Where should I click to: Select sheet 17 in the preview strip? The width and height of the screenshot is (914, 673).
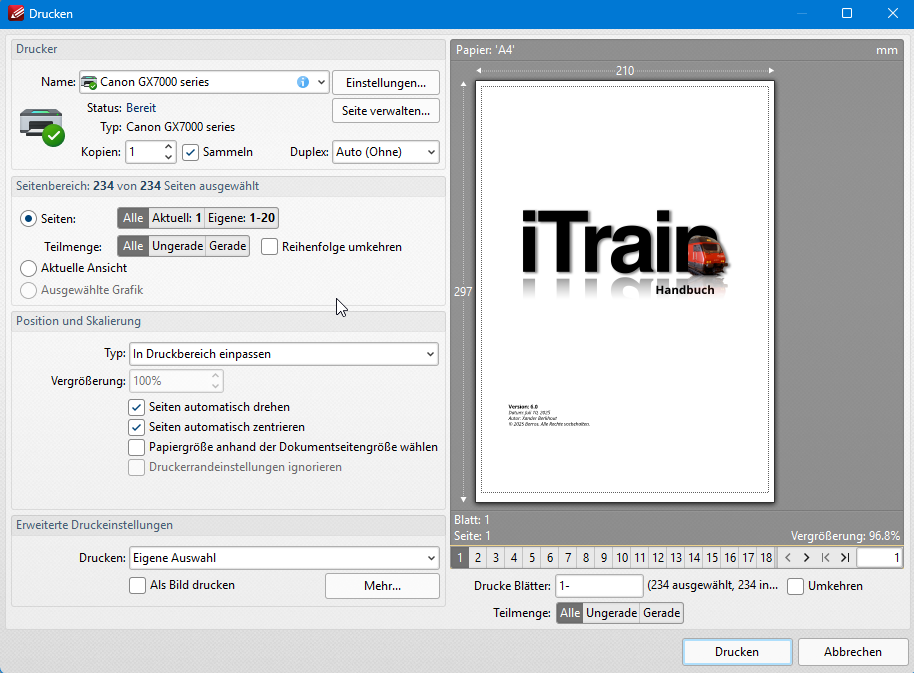(748, 558)
